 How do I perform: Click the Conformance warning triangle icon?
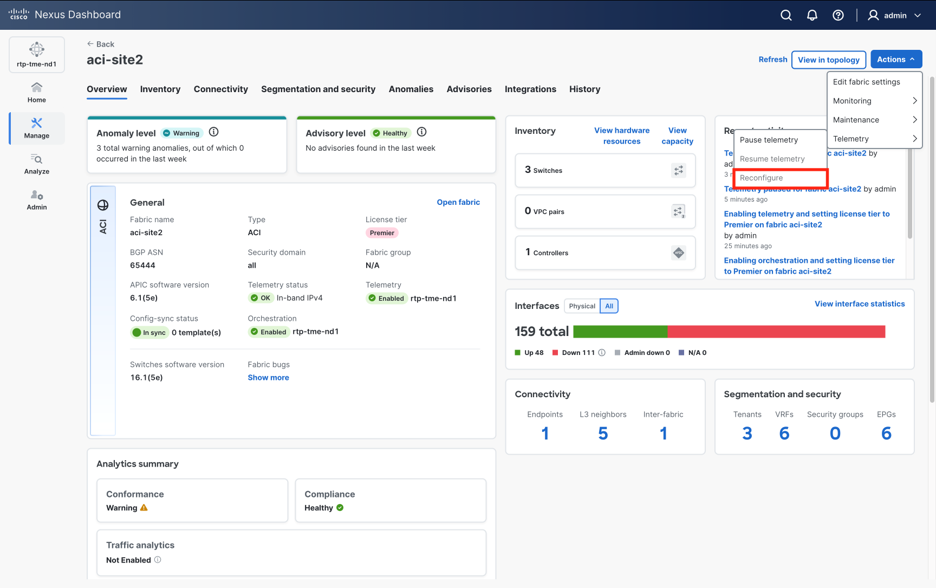(x=144, y=507)
